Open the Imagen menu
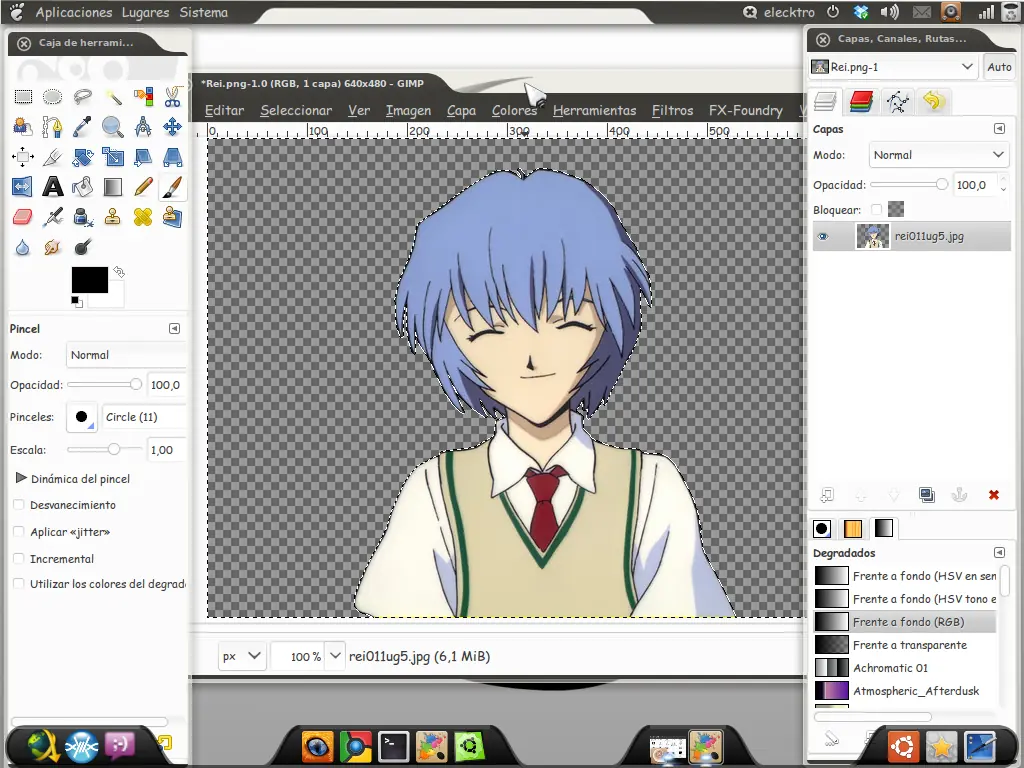Viewport: 1024px width, 768px height. click(x=408, y=110)
